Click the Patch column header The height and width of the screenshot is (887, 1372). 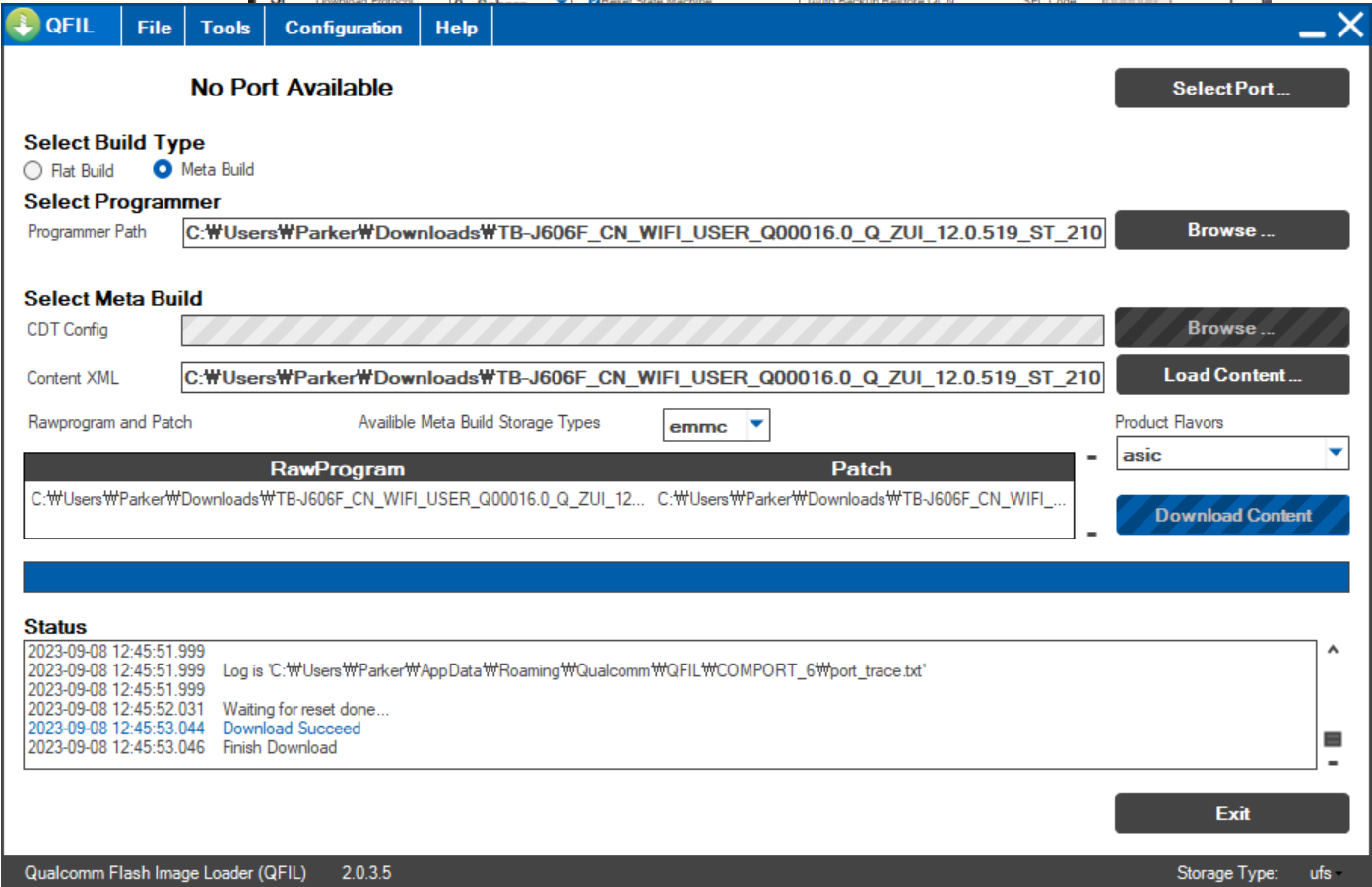coord(861,469)
